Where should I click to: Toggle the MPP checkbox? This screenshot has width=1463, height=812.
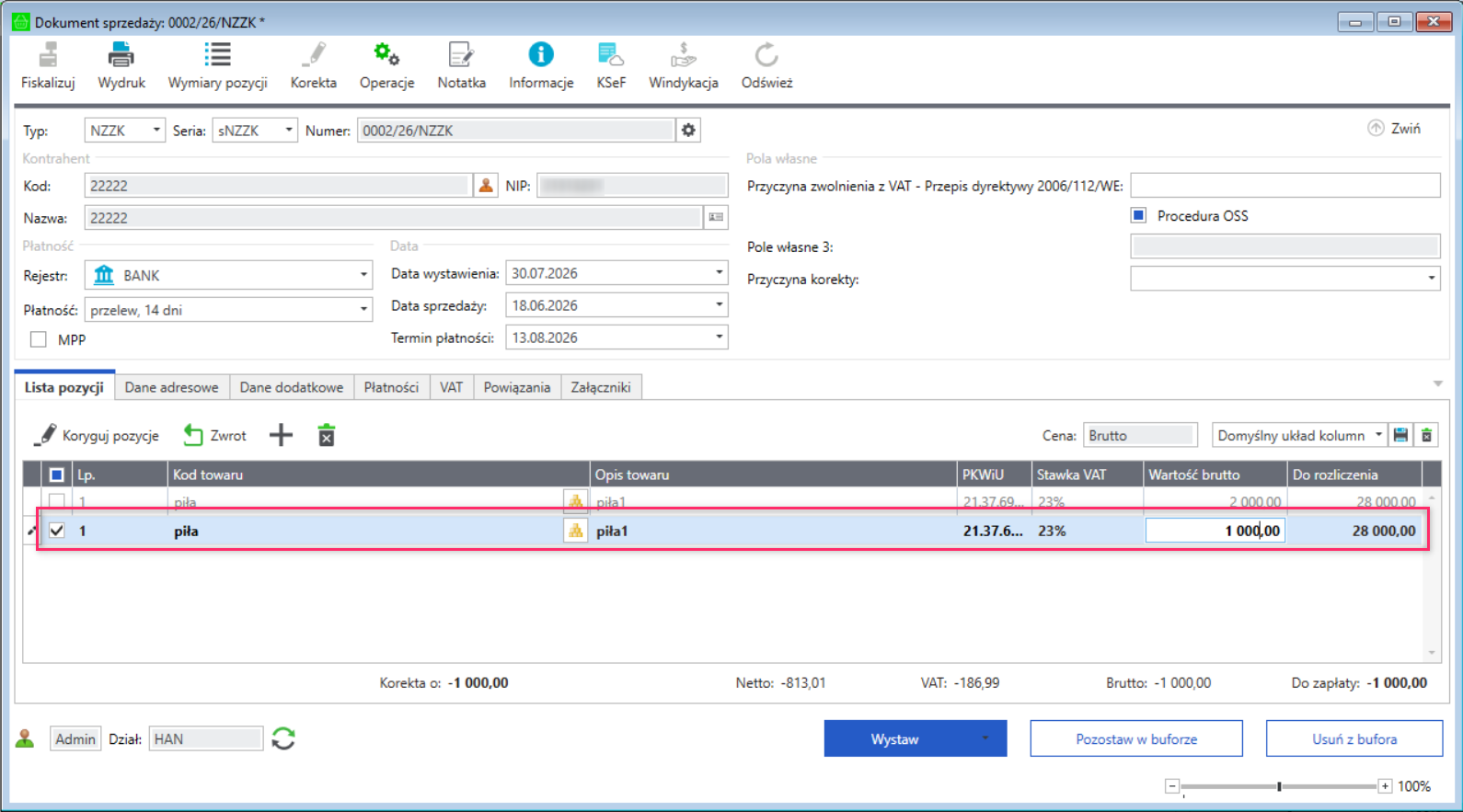click(x=39, y=339)
